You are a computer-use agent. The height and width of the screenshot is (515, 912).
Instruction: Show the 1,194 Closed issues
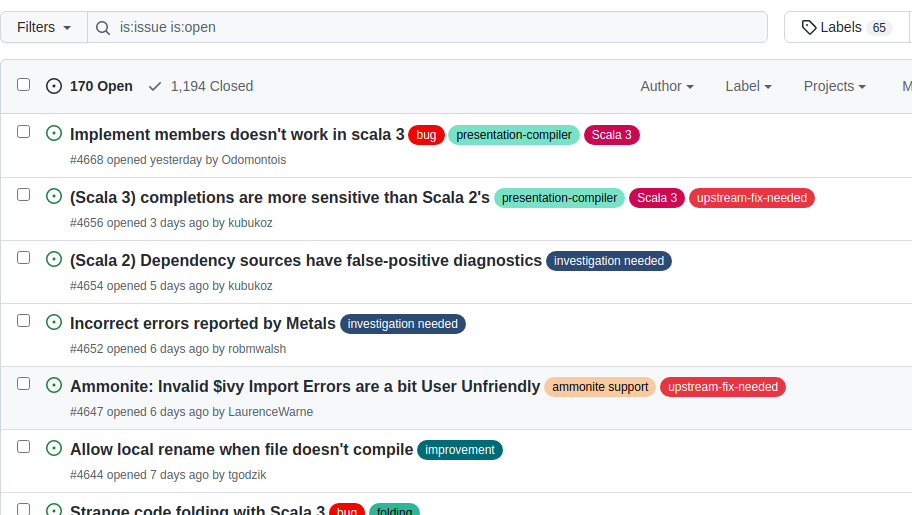pos(201,86)
